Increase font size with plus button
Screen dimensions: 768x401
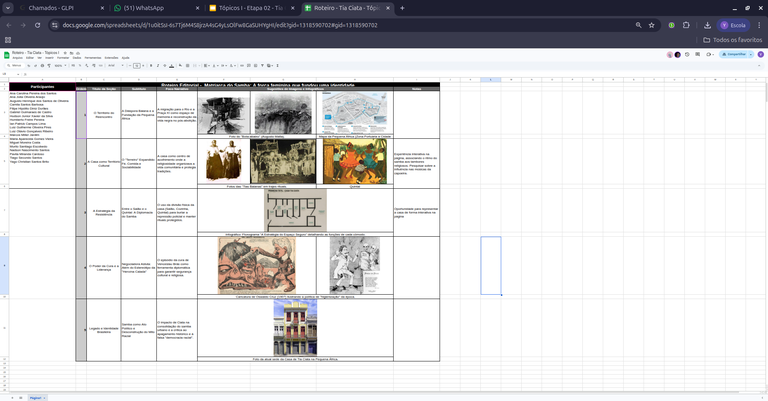(x=144, y=66)
